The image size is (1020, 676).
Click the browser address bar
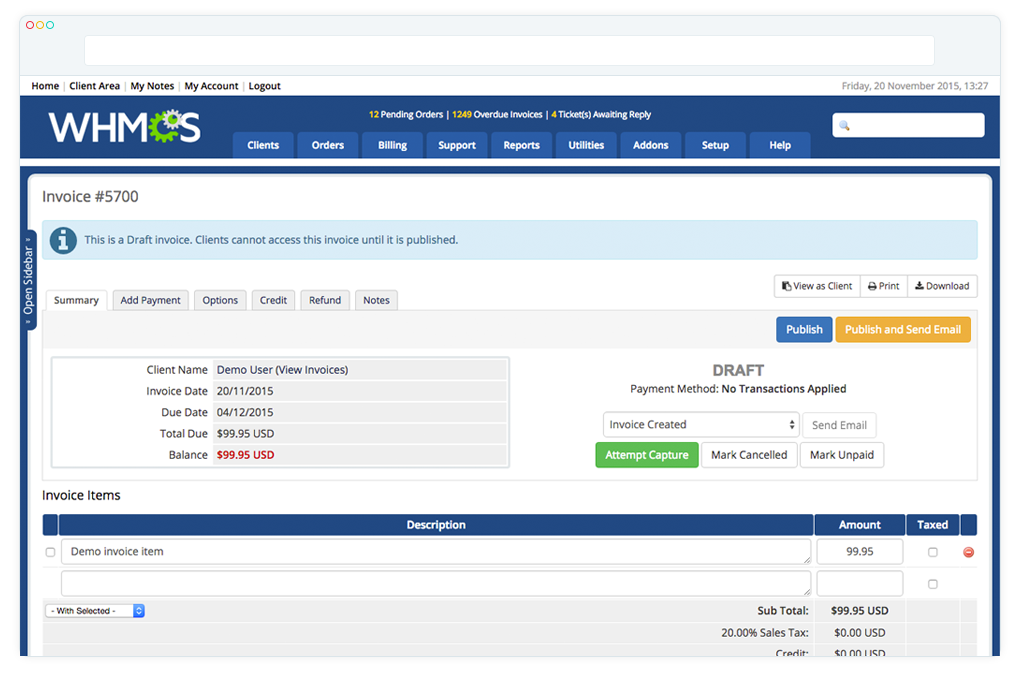pyautogui.click(x=509, y=51)
